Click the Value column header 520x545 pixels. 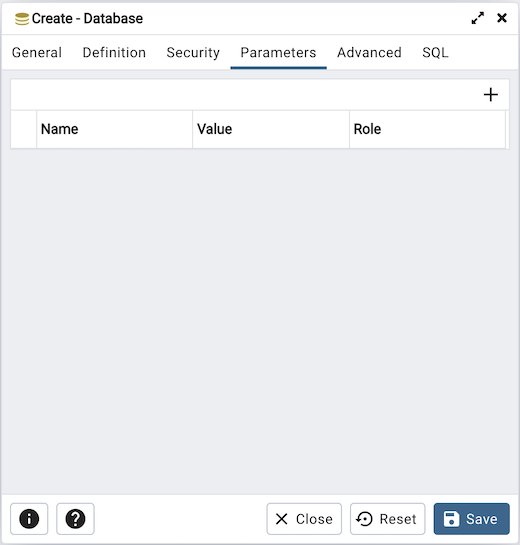(271, 129)
